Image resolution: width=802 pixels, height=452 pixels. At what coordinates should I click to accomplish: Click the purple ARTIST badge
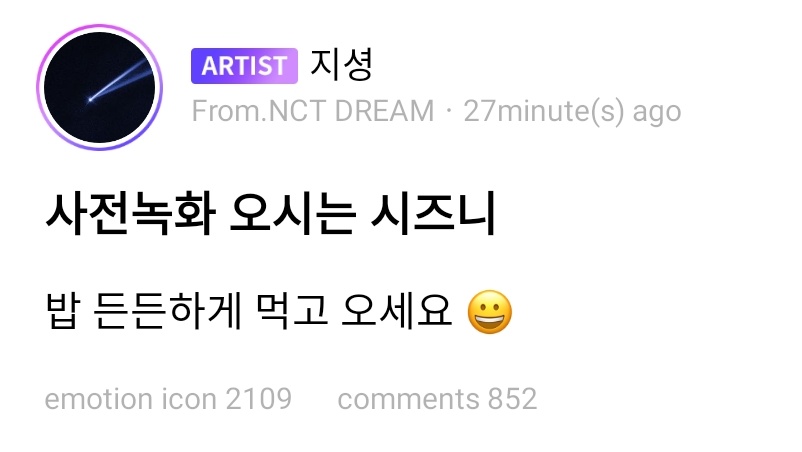[x=244, y=66]
